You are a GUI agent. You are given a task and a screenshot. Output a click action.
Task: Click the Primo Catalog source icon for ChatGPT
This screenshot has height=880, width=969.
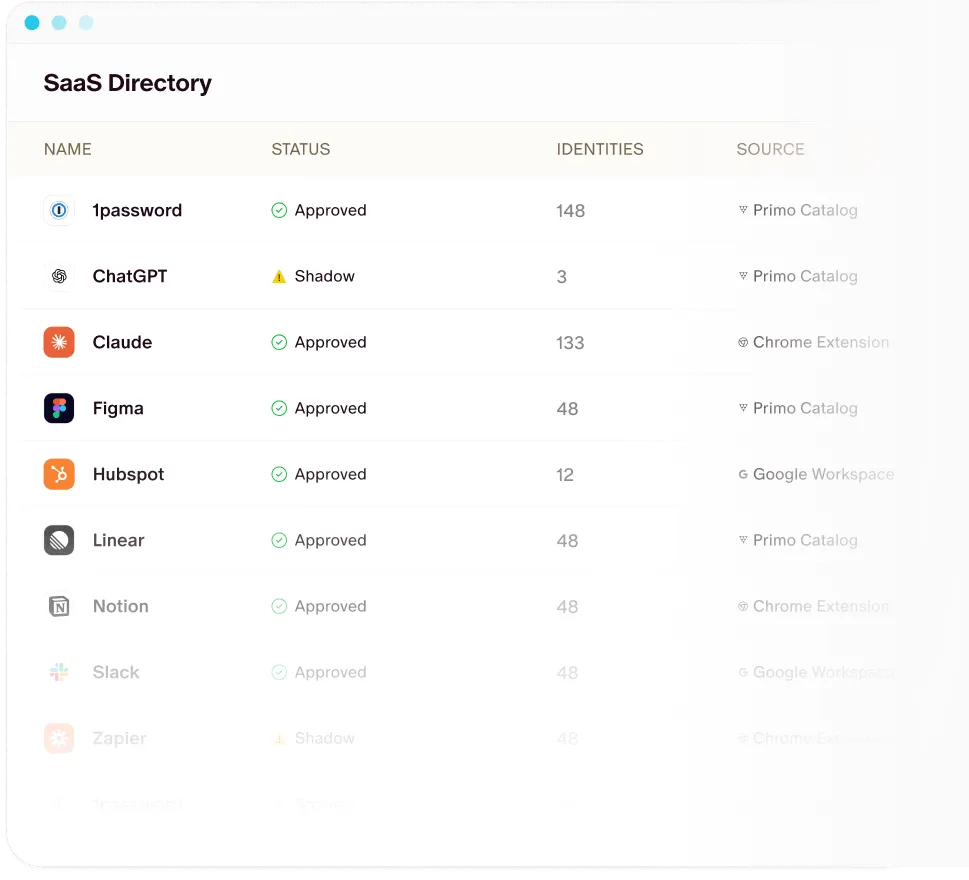(743, 276)
